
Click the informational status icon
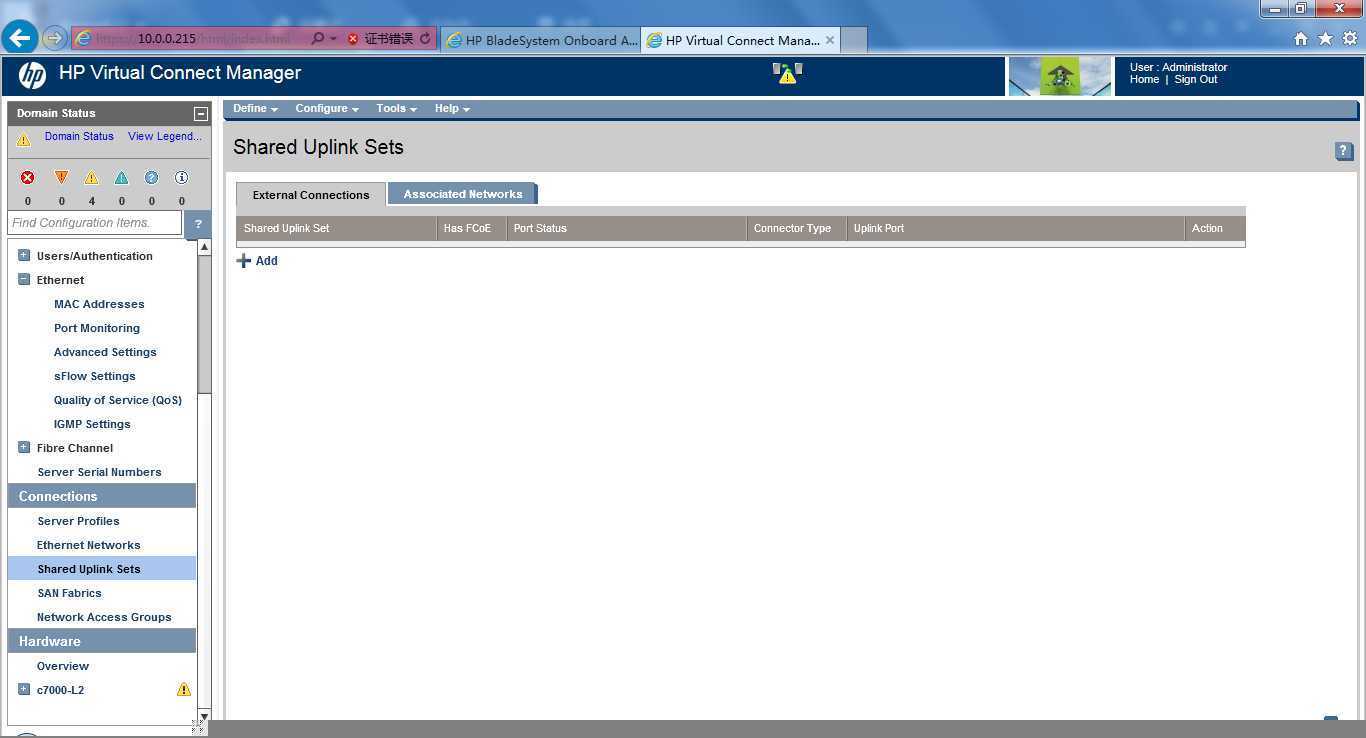pyautogui.click(x=181, y=177)
